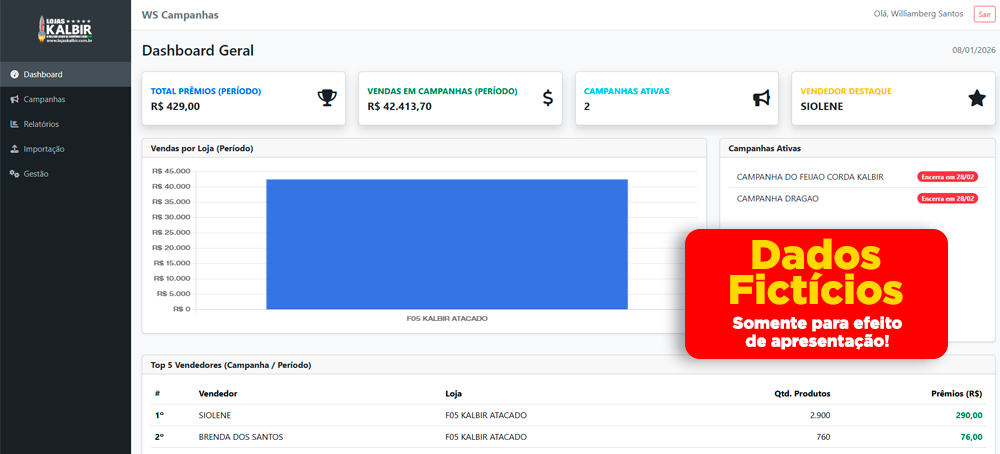
Task: Click the Vendedor column header
Action: tap(218, 393)
